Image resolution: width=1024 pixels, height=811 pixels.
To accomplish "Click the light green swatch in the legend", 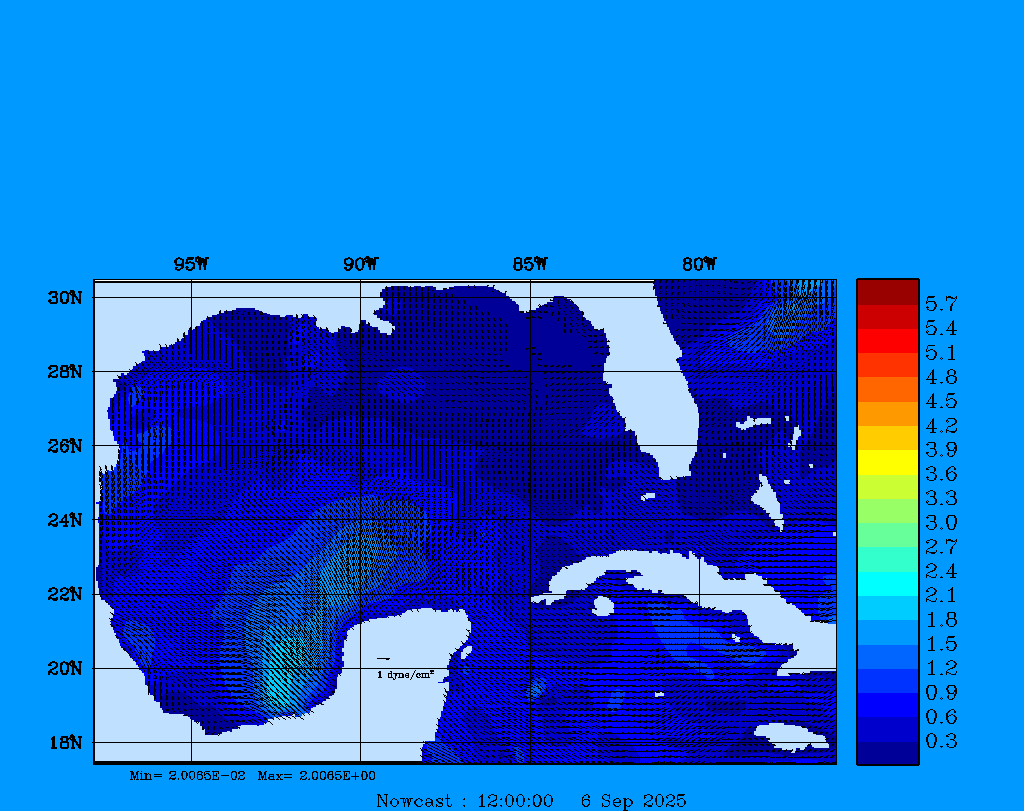I will pyautogui.click(x=887, y=510).
